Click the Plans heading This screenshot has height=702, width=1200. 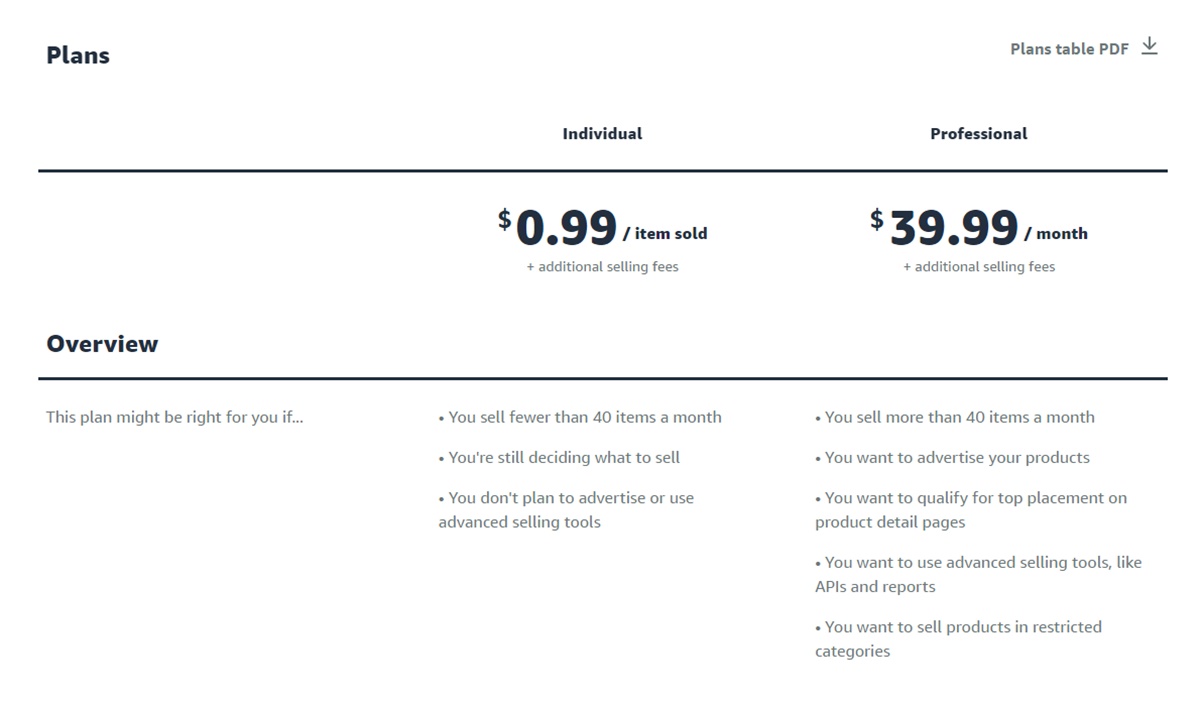coord(78,56)
